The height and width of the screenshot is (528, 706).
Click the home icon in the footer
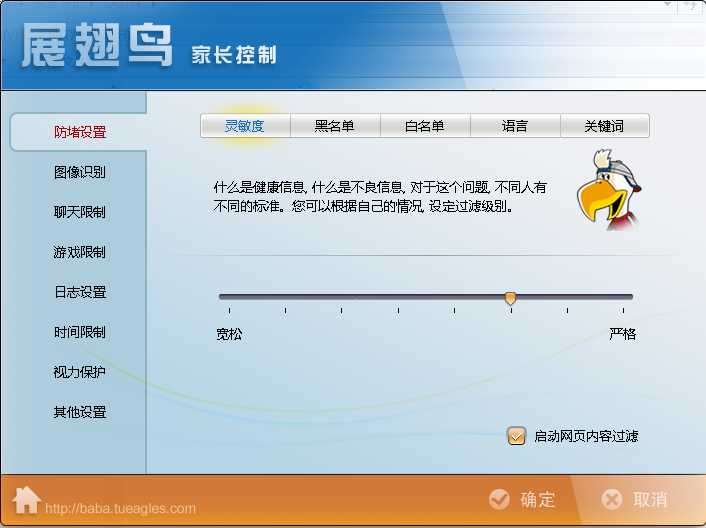(26, 499)
